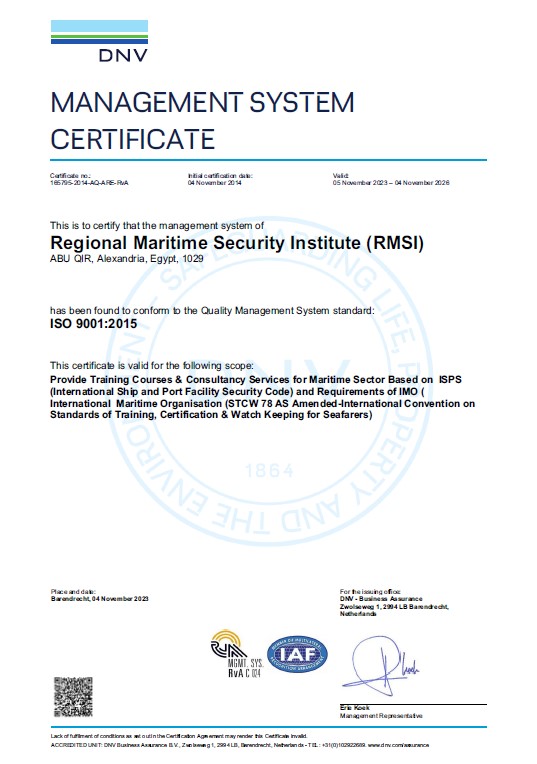Click the certificate number value
Image resolution: width=537 pixels, height=764 pixels.
pos(89,183)
